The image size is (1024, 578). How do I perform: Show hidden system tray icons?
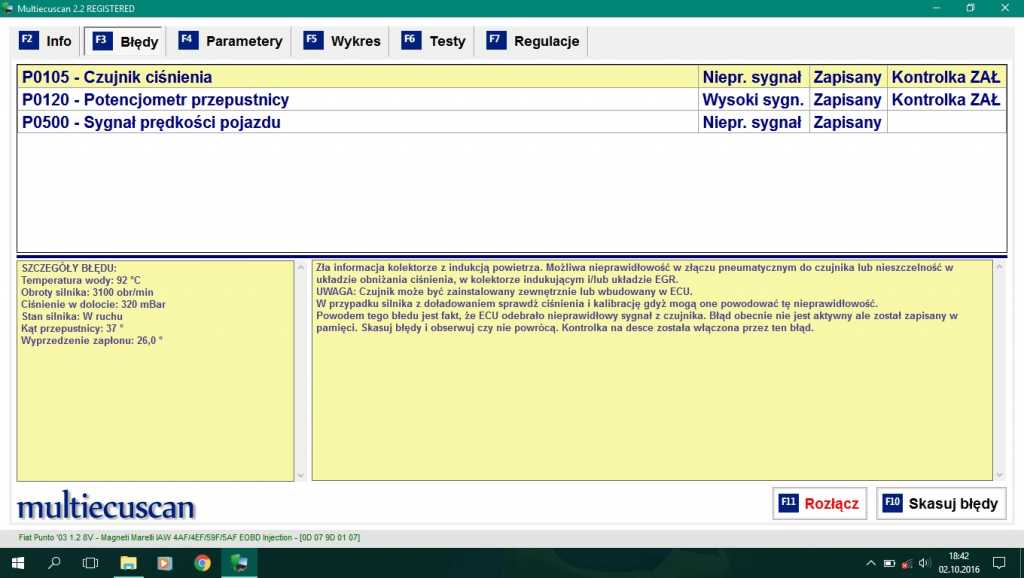tap(870, 563)
